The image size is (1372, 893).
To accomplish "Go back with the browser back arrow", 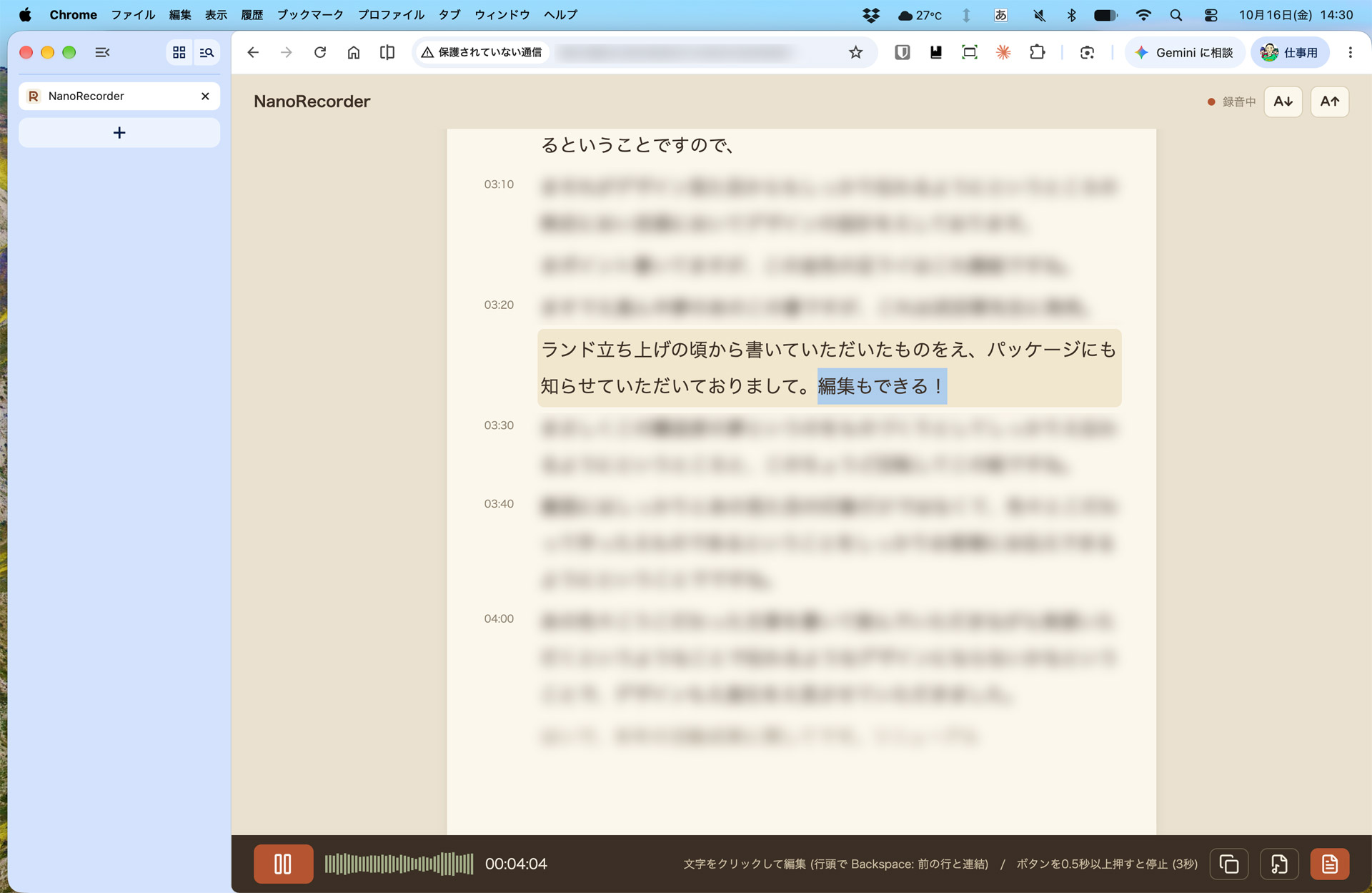I will [x=253, y=52].
